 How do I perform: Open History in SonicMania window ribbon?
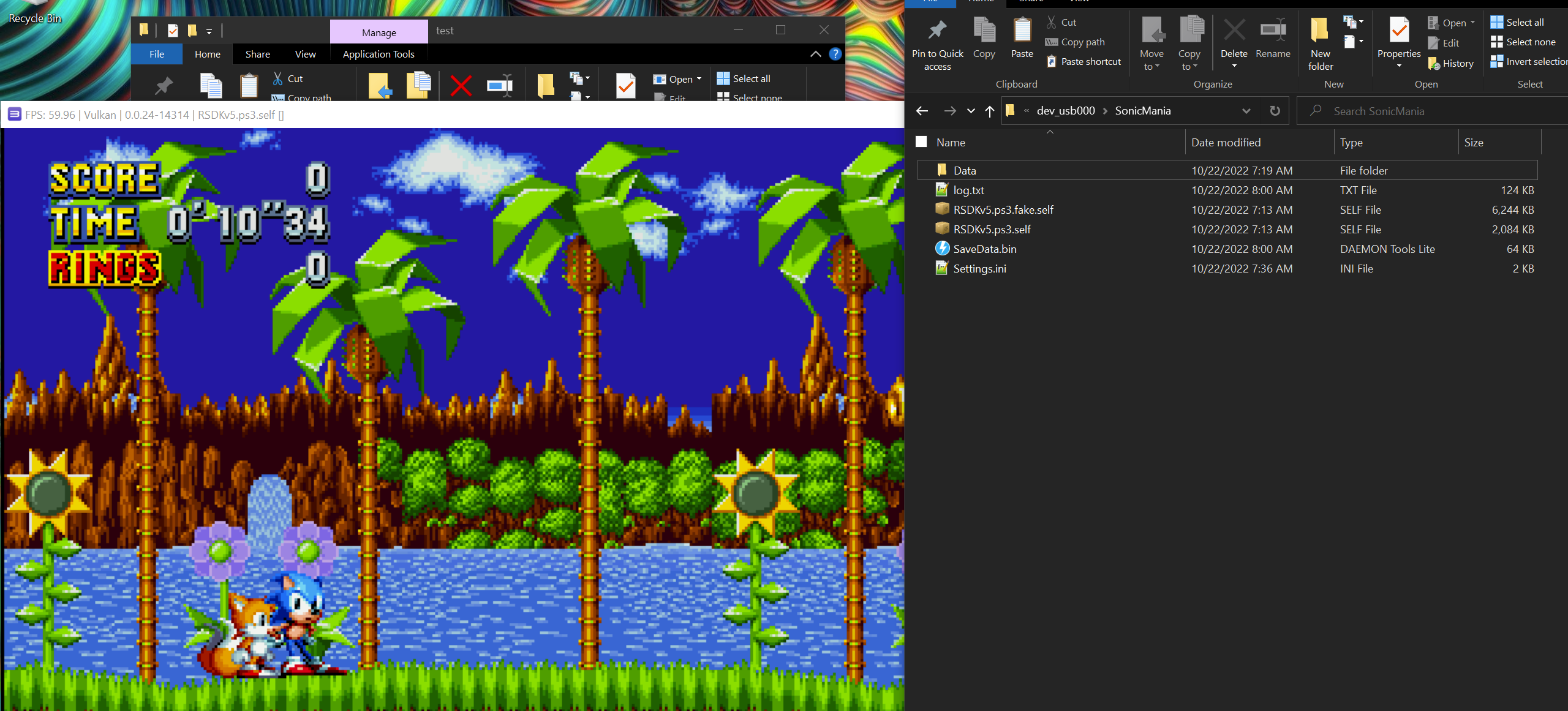point(1450,63)
